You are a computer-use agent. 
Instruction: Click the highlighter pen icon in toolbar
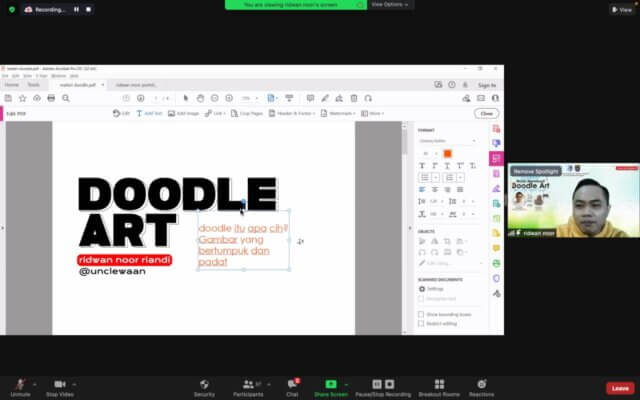(x=325, y=98)
